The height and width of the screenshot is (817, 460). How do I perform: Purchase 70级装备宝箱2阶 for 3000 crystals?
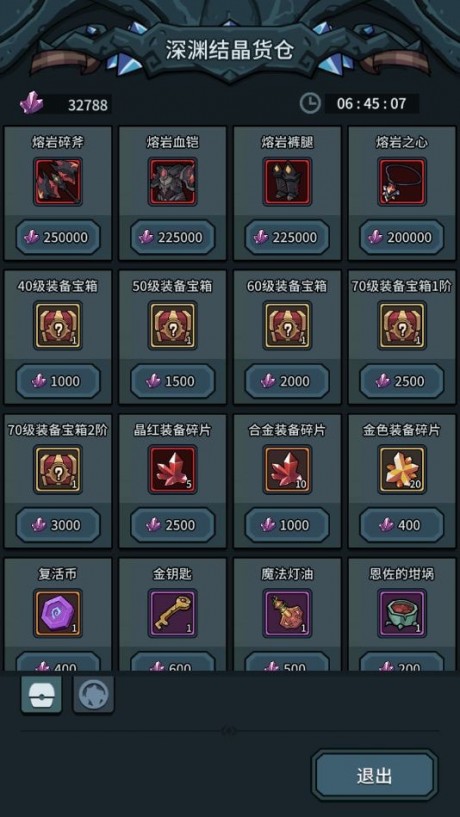(x=58, y=525)
